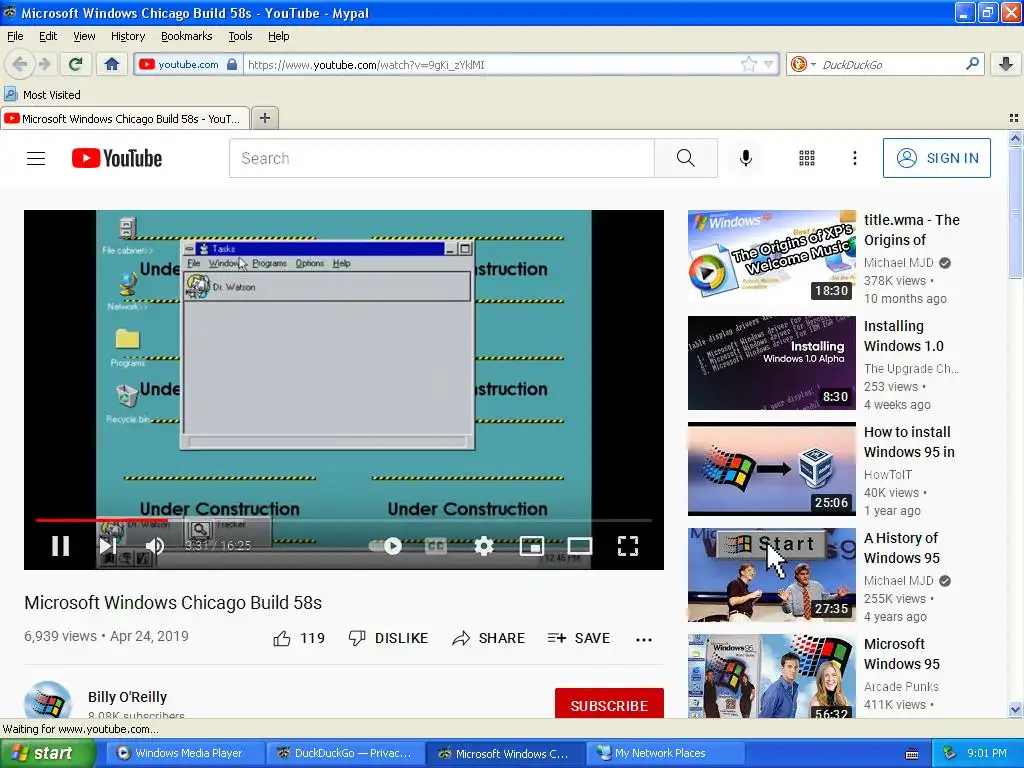1024x768 pixels.
Task: Enter full screen with the fullscreen icon
Action: (x=628, y=545)
